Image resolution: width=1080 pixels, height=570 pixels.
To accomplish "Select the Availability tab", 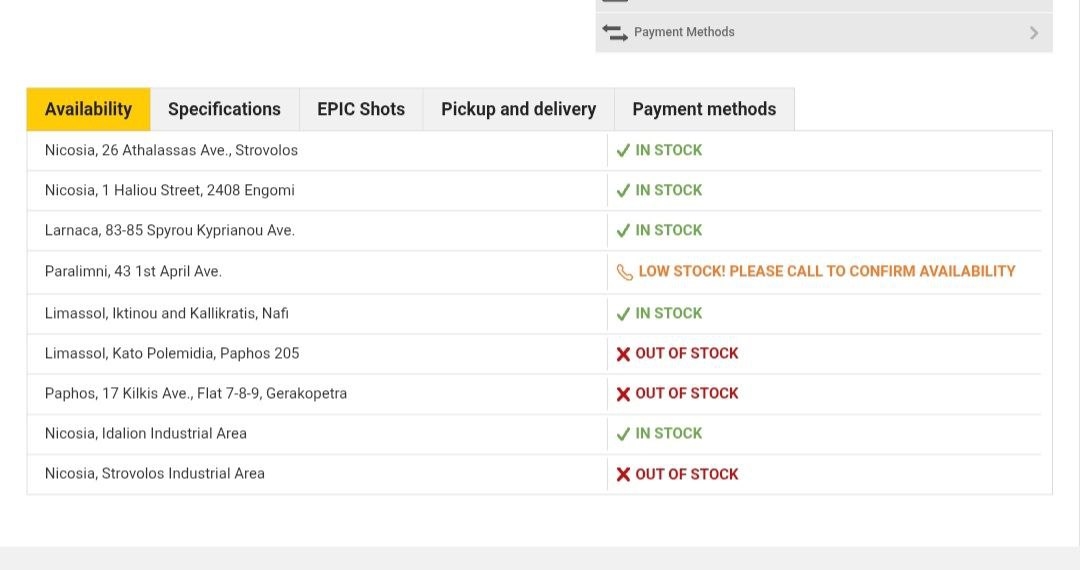I will (88, 109).
